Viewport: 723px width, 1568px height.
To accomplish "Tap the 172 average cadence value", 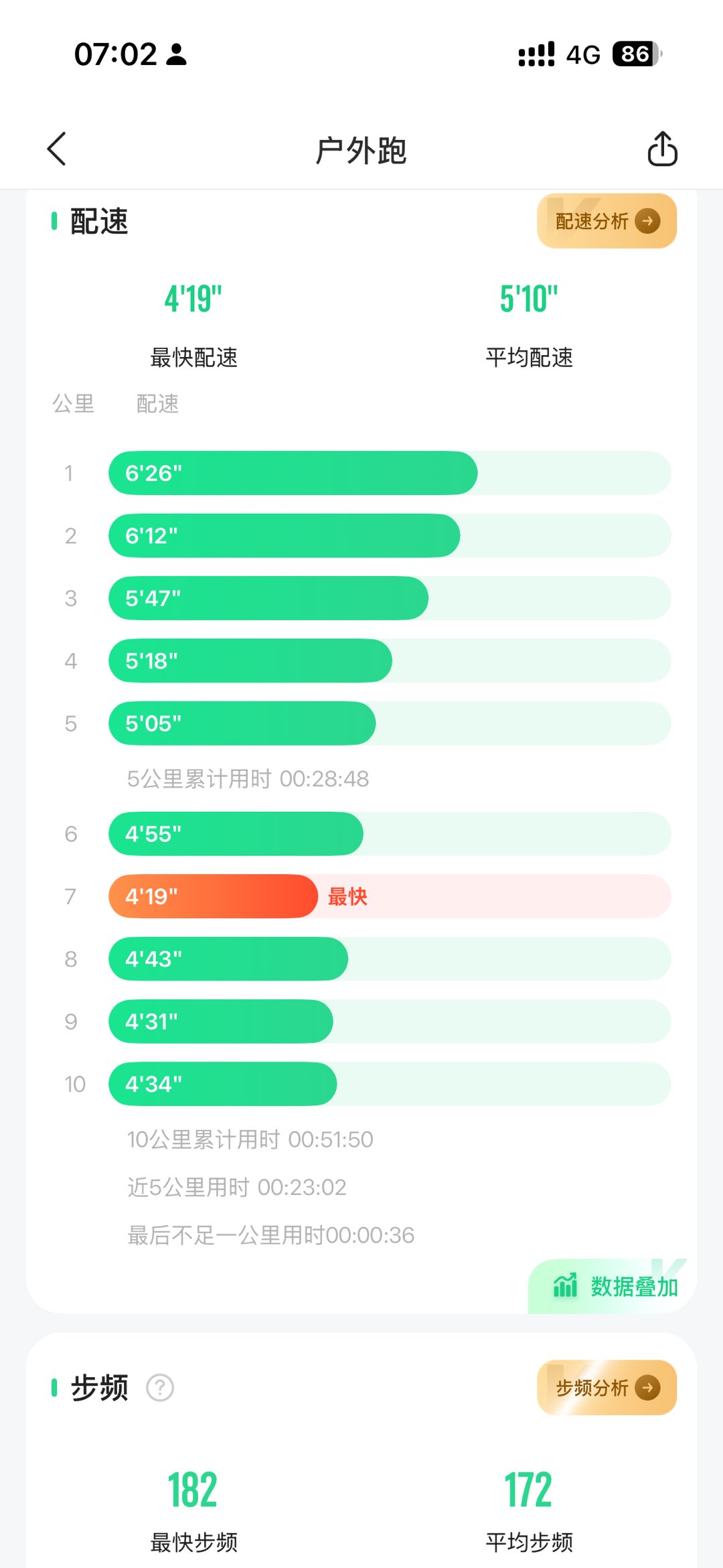I will (x=528, y=1490).
